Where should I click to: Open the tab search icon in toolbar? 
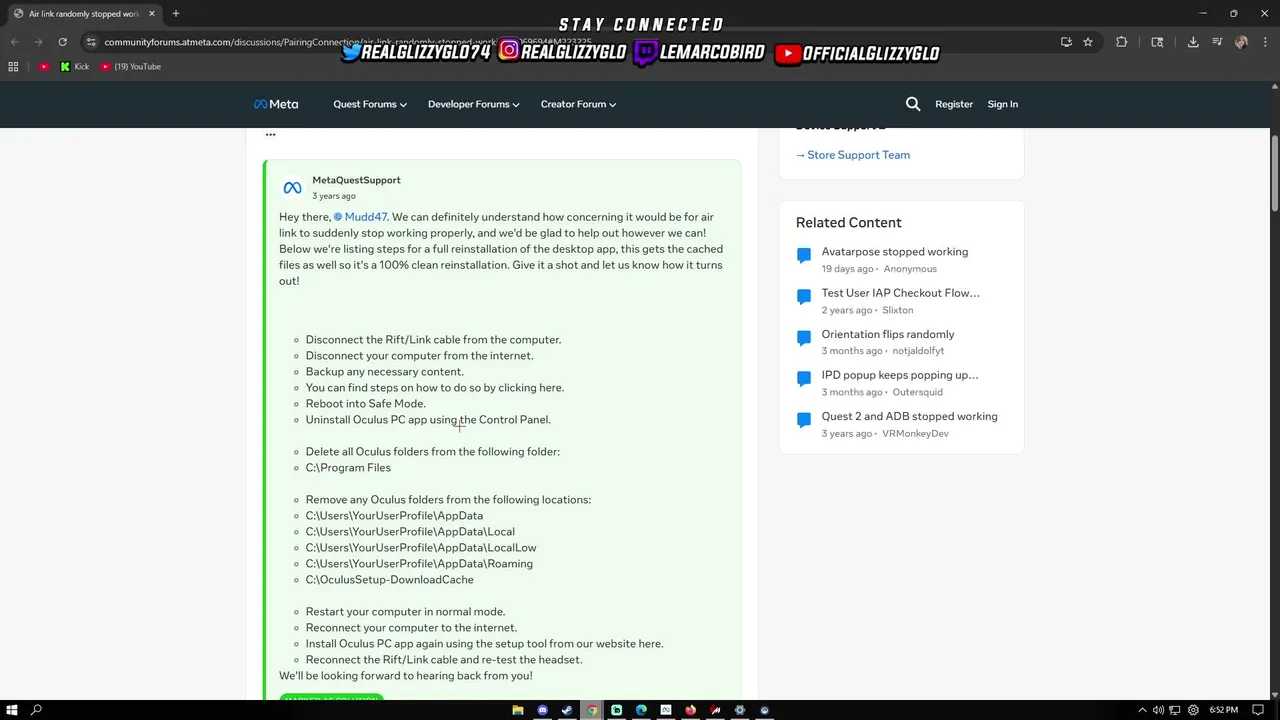pos(1157,42)
